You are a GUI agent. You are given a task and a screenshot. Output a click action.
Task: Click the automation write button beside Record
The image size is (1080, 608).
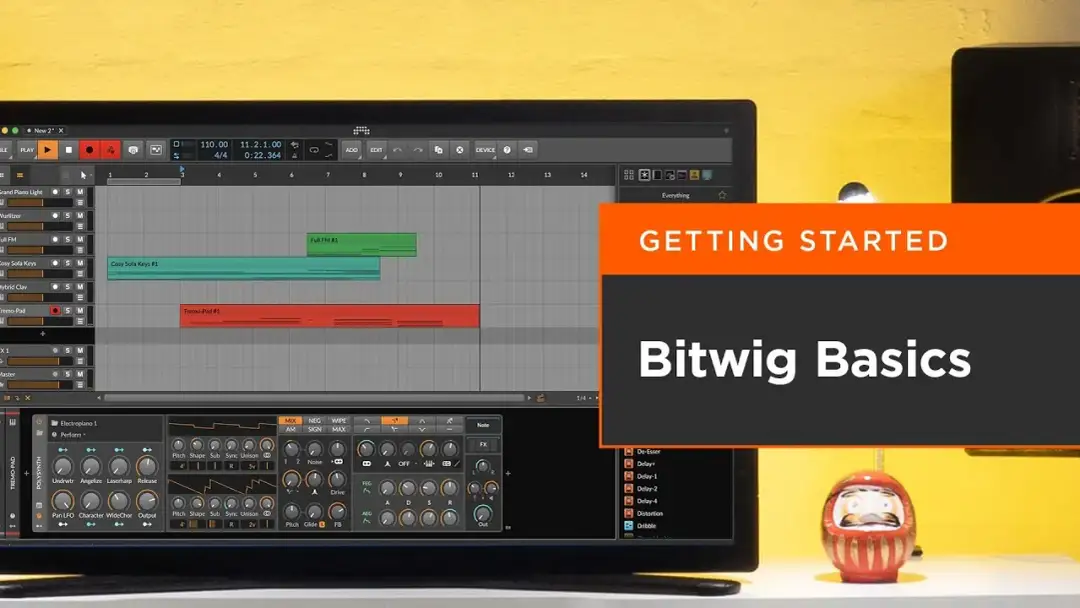pyautogui.click(x=111, y=150)
